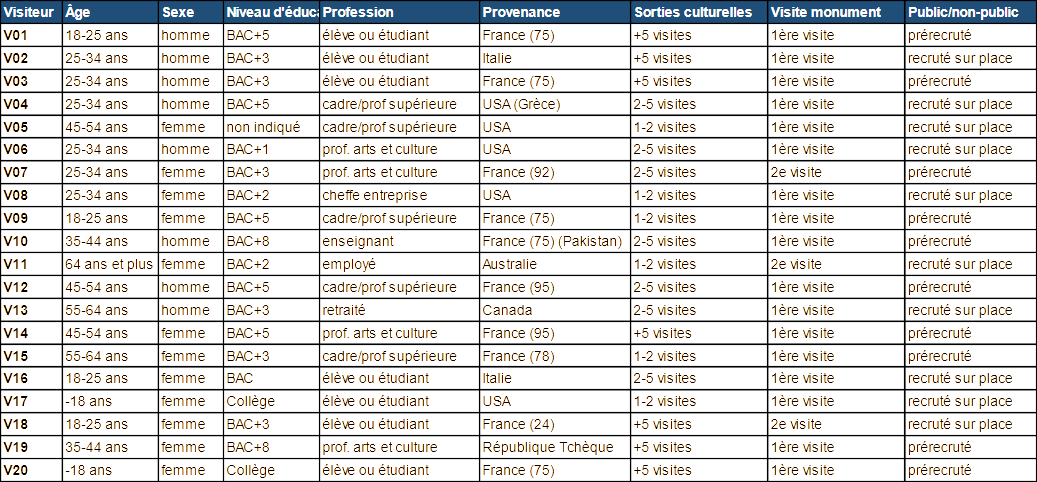Select the Profession column header
The image size is (1037, 482).
click(399, 12)
